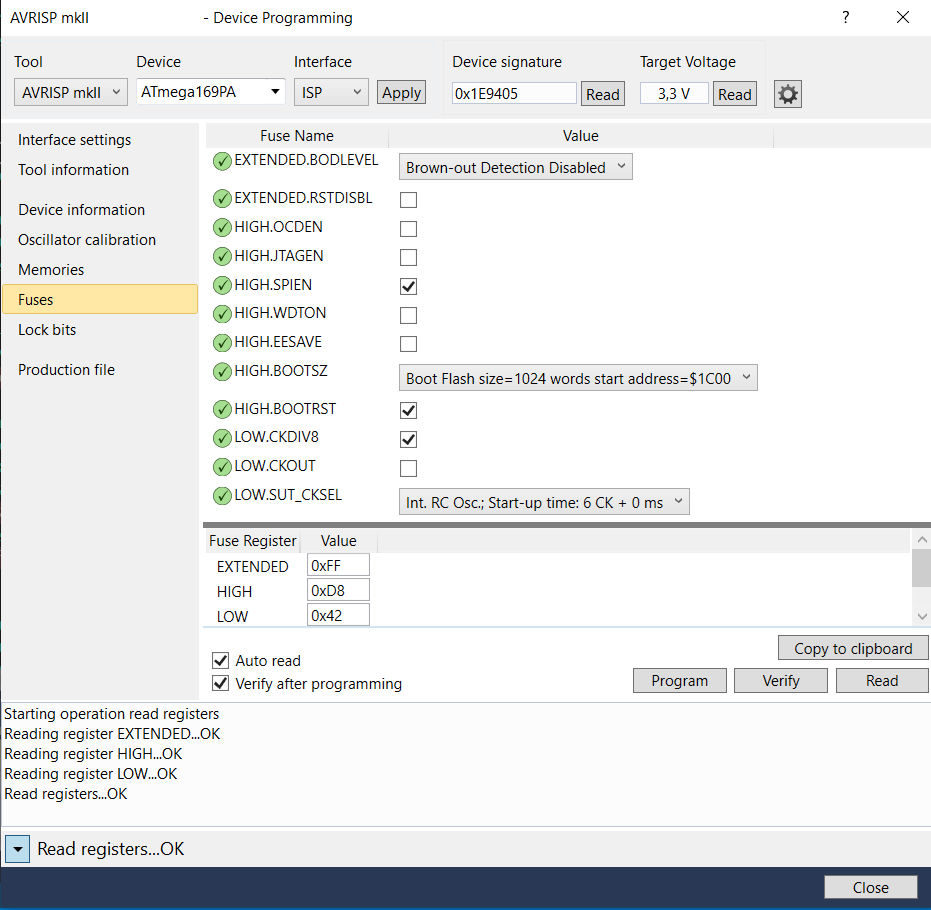This screenshot has height=910, width=931.
Task: Open the tool settings gear icon
Action: click(787, 94)
